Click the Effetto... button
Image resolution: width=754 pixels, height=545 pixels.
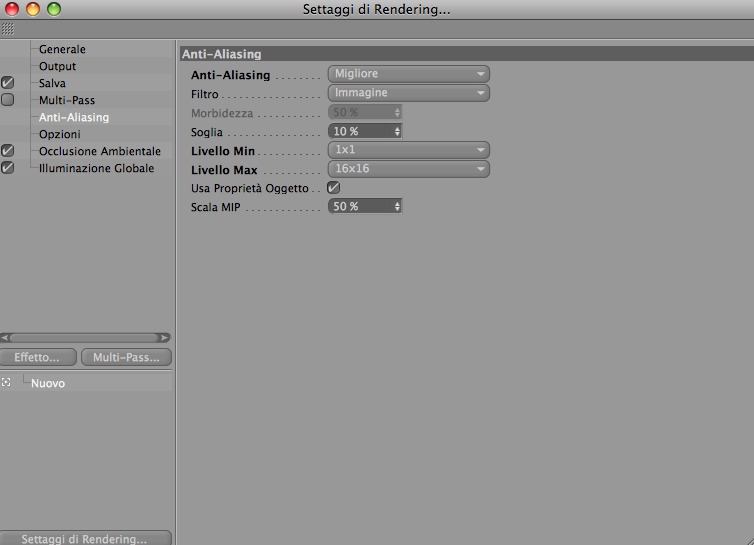click(38, 357)
